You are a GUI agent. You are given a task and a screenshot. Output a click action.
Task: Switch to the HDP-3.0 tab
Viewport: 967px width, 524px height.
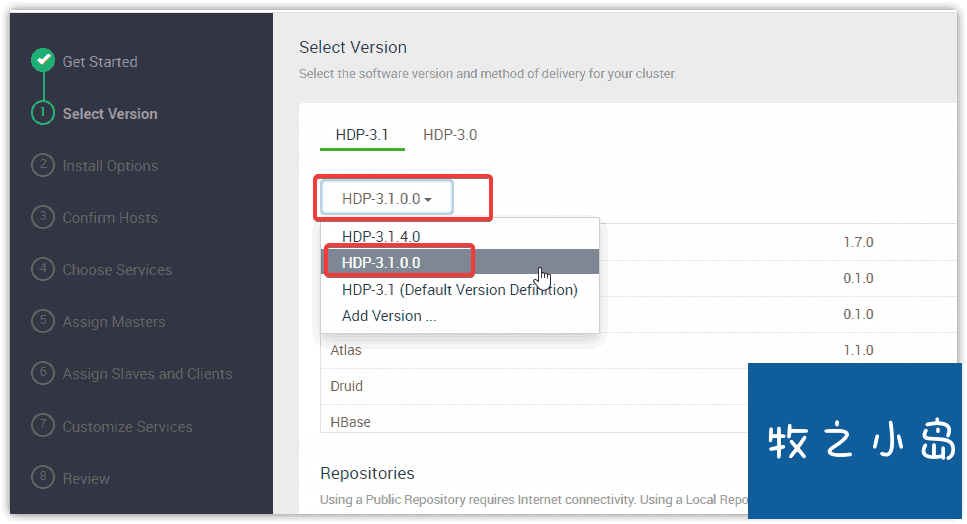[450, 135]
